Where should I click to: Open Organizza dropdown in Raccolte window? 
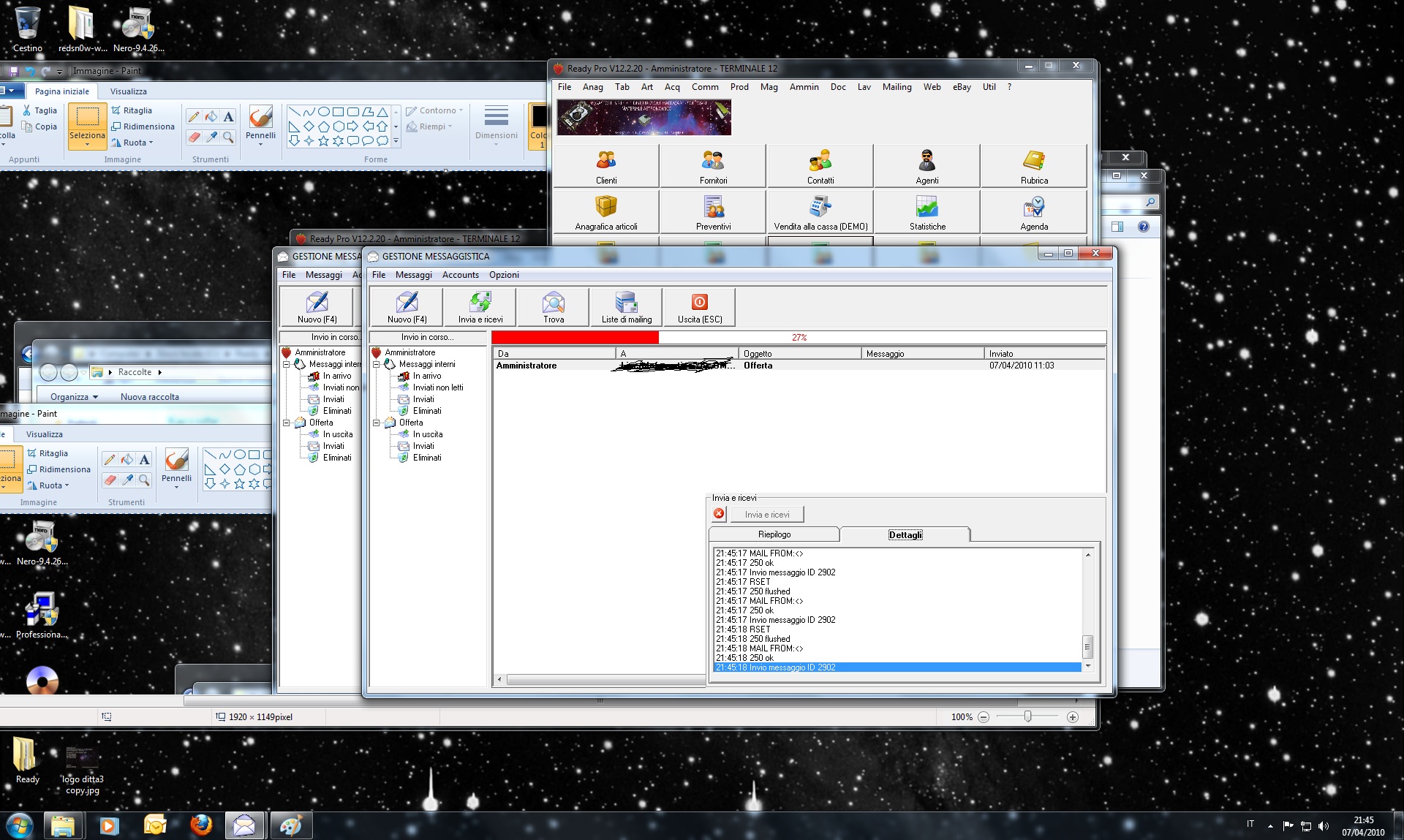coord(74,397)
